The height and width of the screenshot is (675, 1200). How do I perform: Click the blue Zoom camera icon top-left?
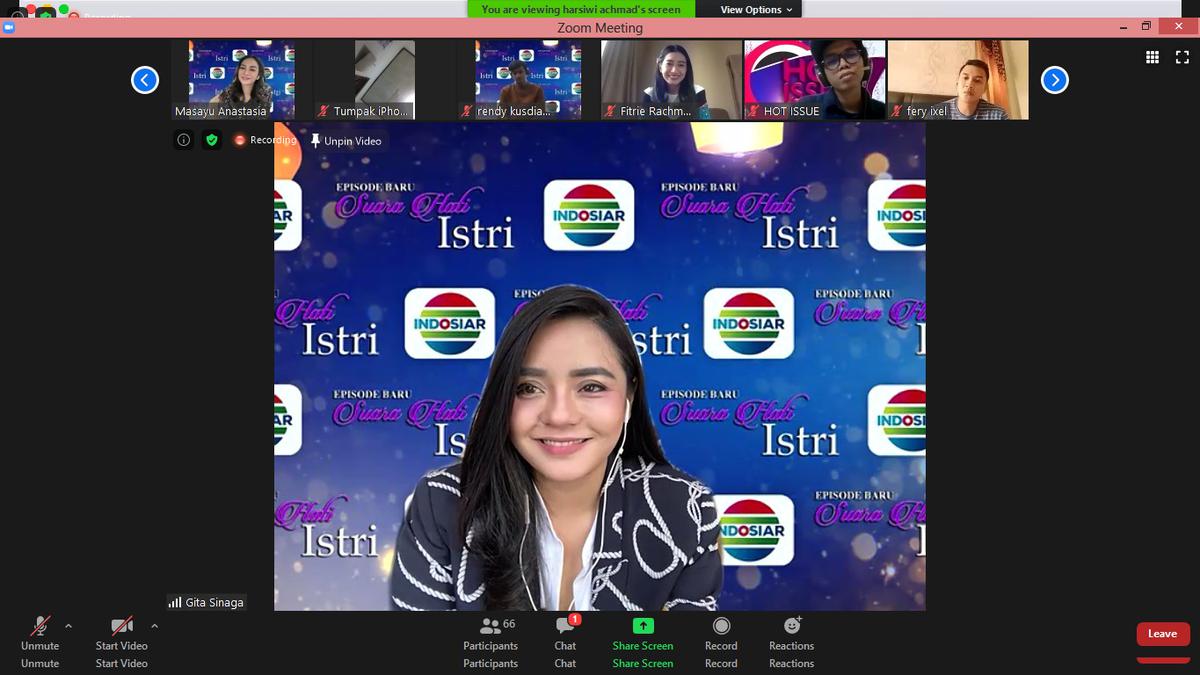[10, 28]
